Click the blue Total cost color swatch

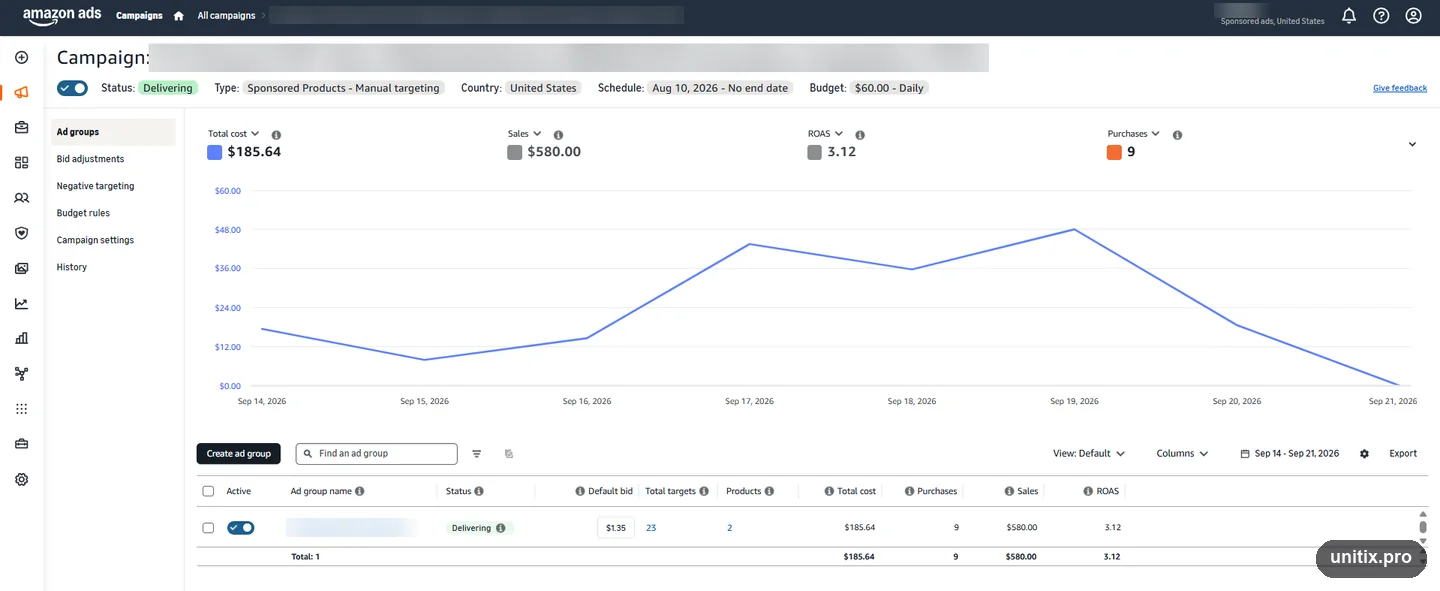coord(214,153)
